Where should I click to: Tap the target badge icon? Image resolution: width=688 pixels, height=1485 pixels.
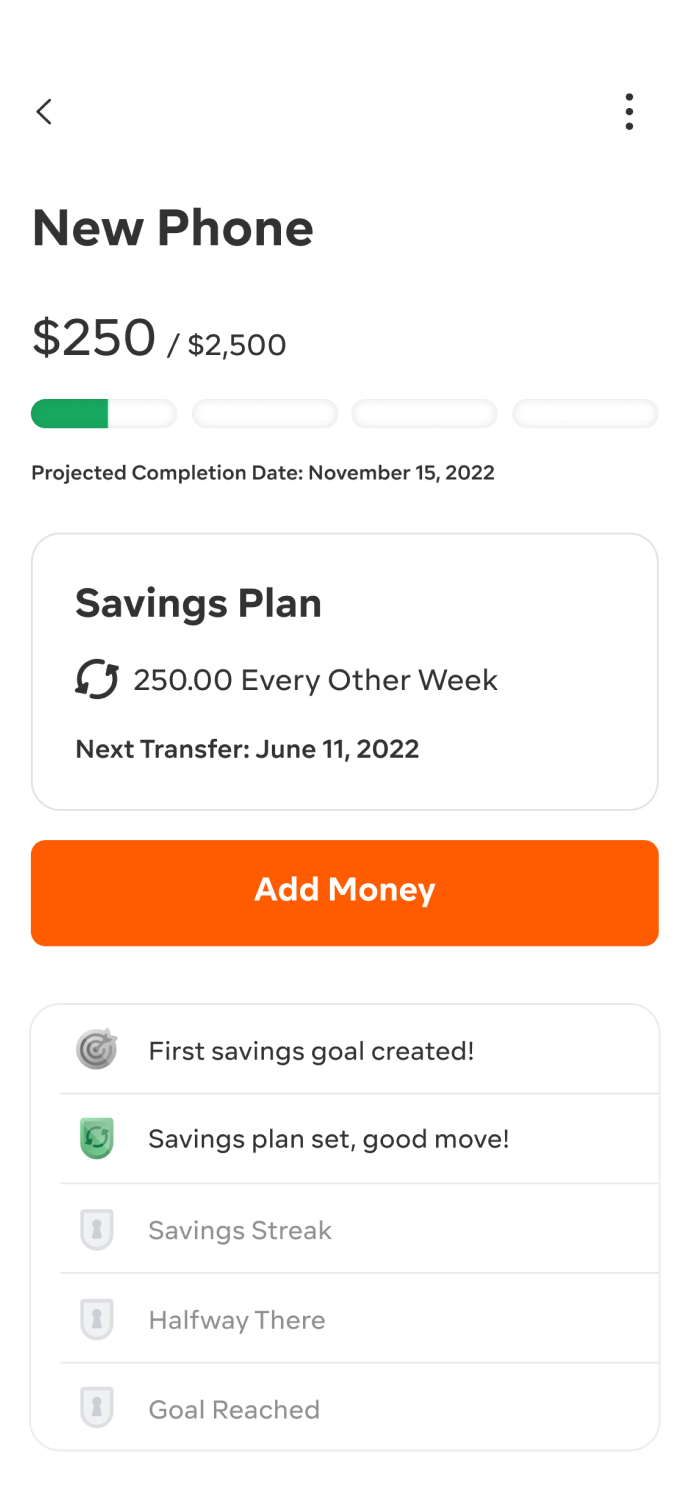point(97,1050)
